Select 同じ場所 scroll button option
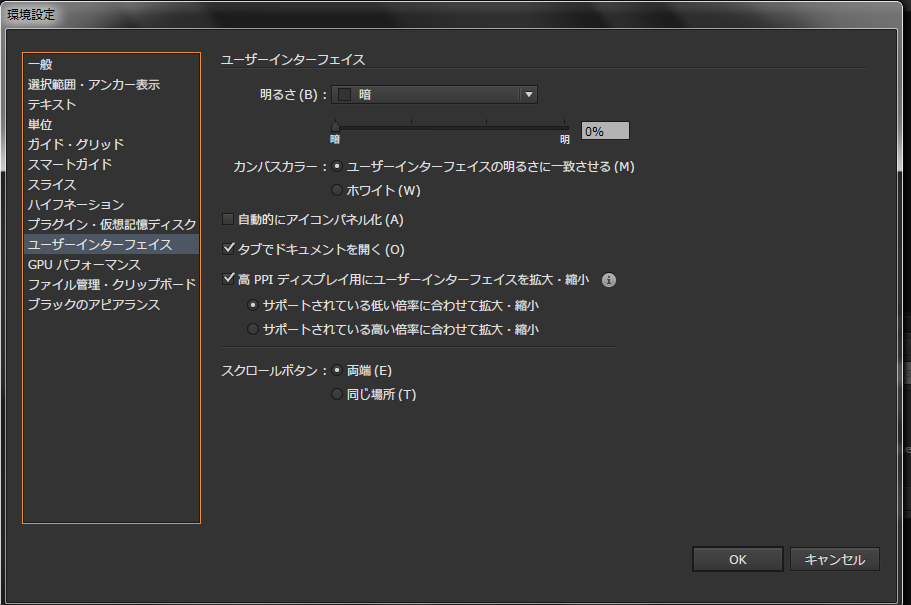This screenshot has width=911, height=605. 336,394
